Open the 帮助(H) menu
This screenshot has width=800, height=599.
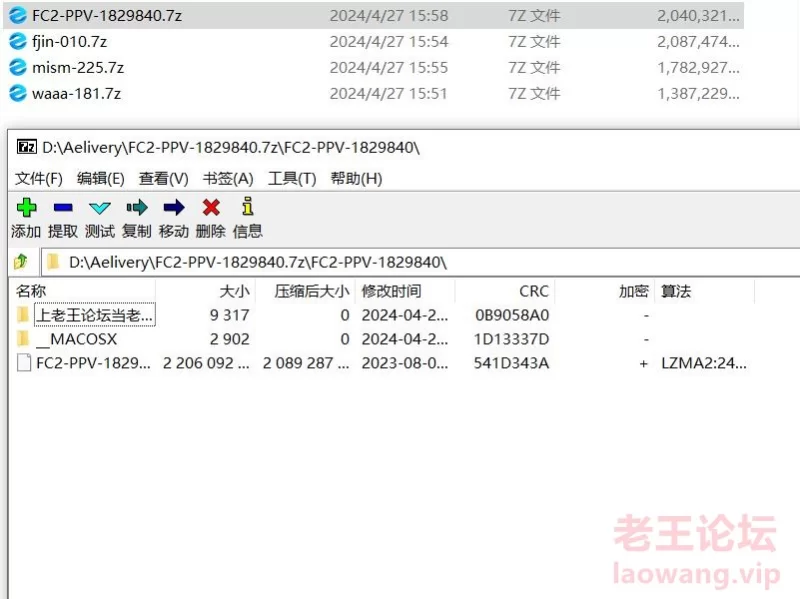(x=356, y=179)
